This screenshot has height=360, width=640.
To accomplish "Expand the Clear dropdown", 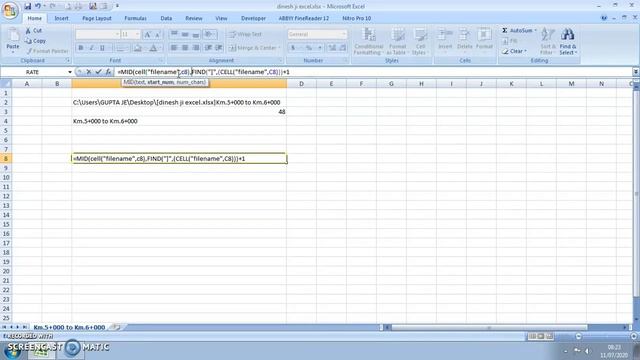I will click(525, 51).
